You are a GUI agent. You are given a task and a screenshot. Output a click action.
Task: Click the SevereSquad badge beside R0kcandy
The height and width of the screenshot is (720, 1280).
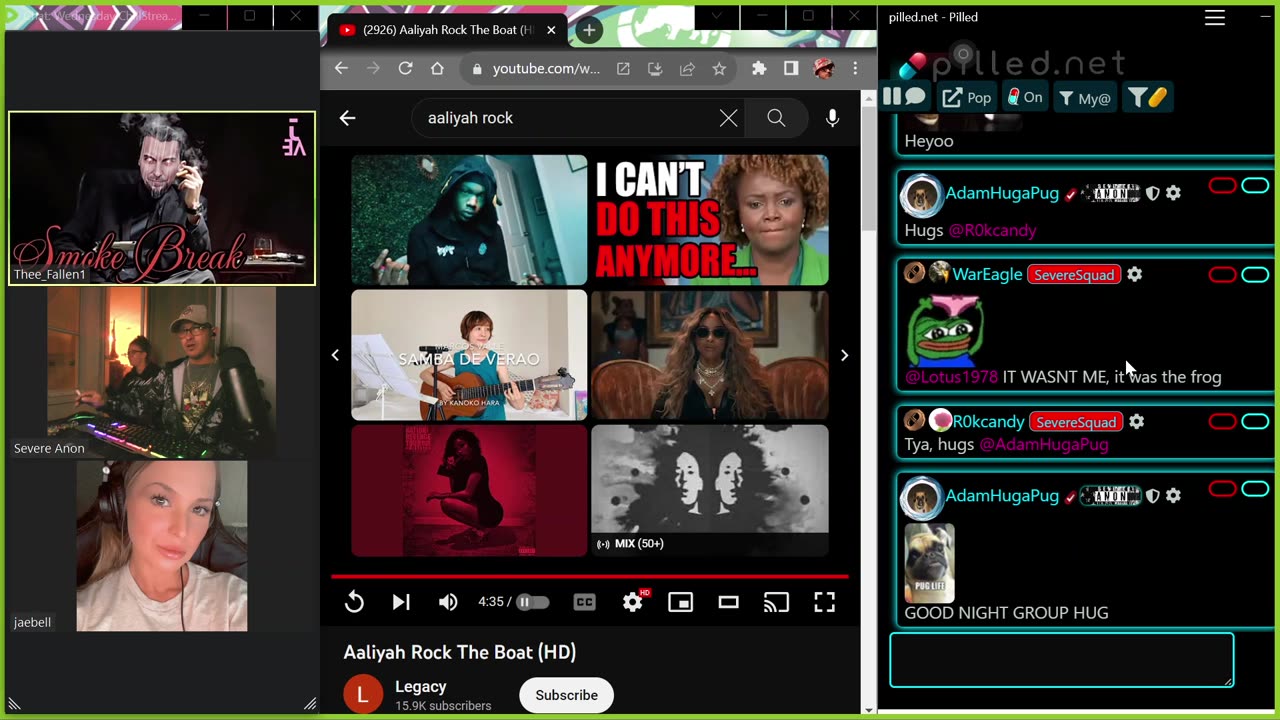[x=1076, y=422]
